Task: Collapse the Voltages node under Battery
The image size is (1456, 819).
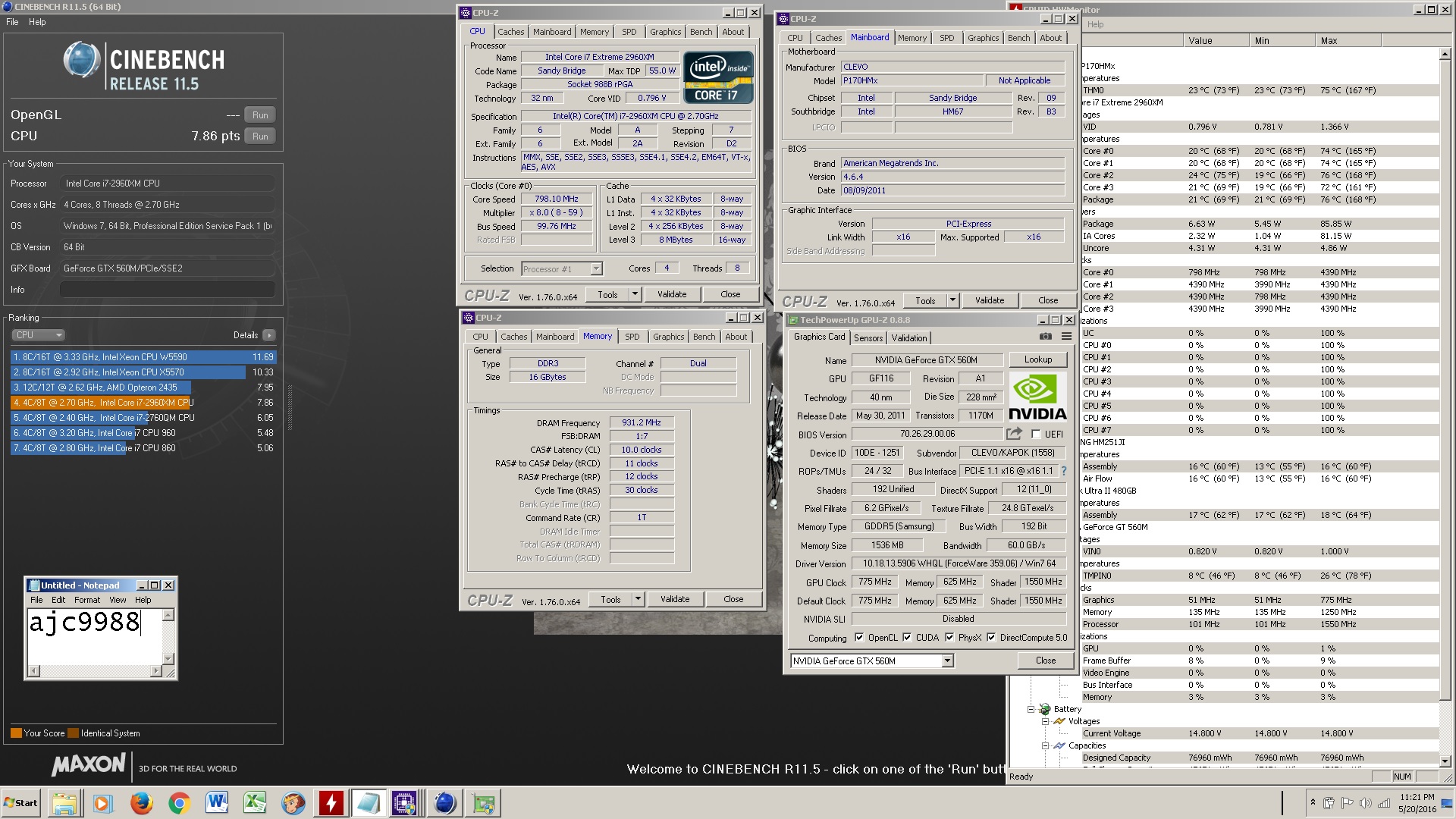Action: 1045,721
